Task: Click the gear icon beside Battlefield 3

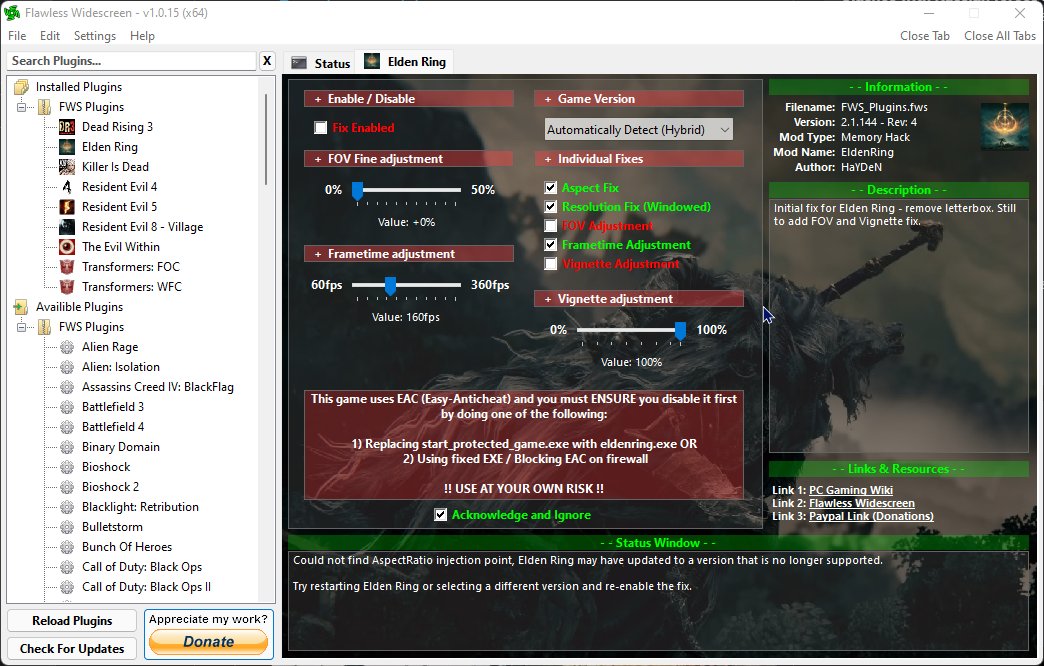Action: tap(67, 407)
